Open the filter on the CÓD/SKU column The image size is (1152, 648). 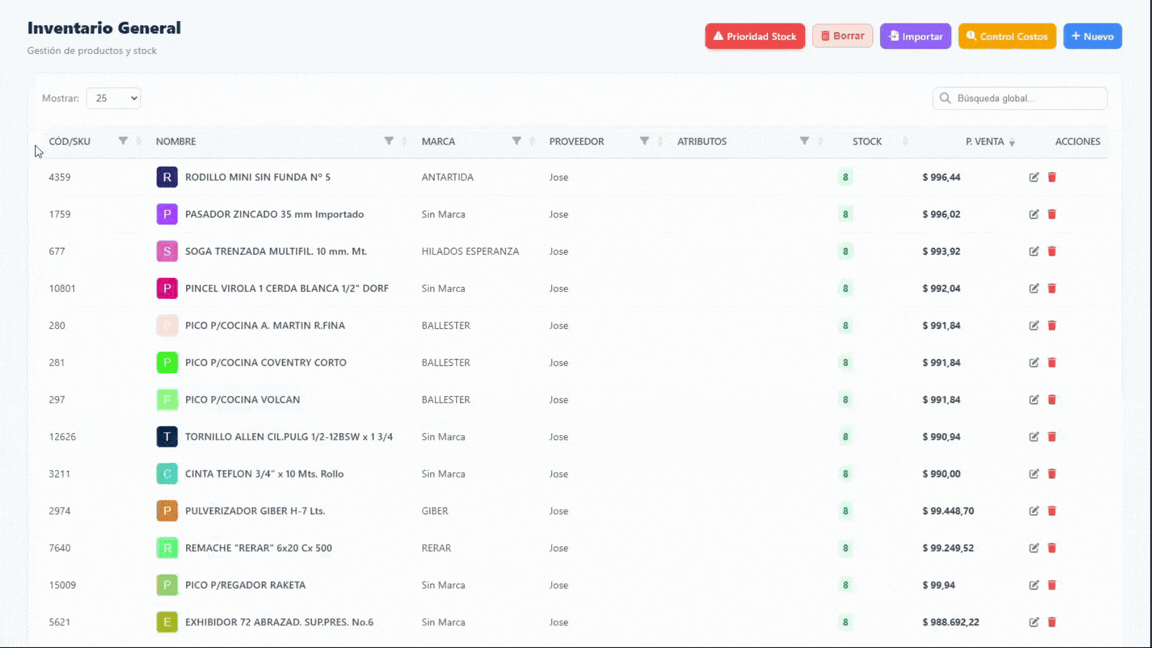[x=122, y=141]
